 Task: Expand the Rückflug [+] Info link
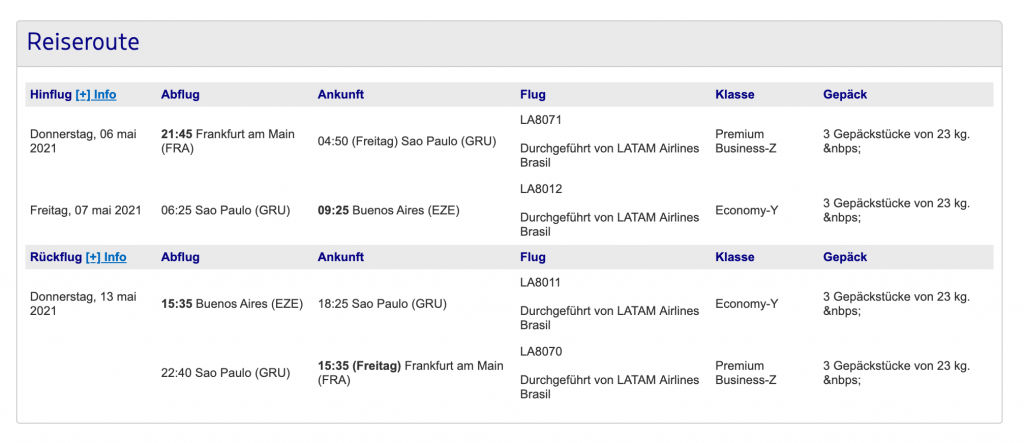point(106,257)
